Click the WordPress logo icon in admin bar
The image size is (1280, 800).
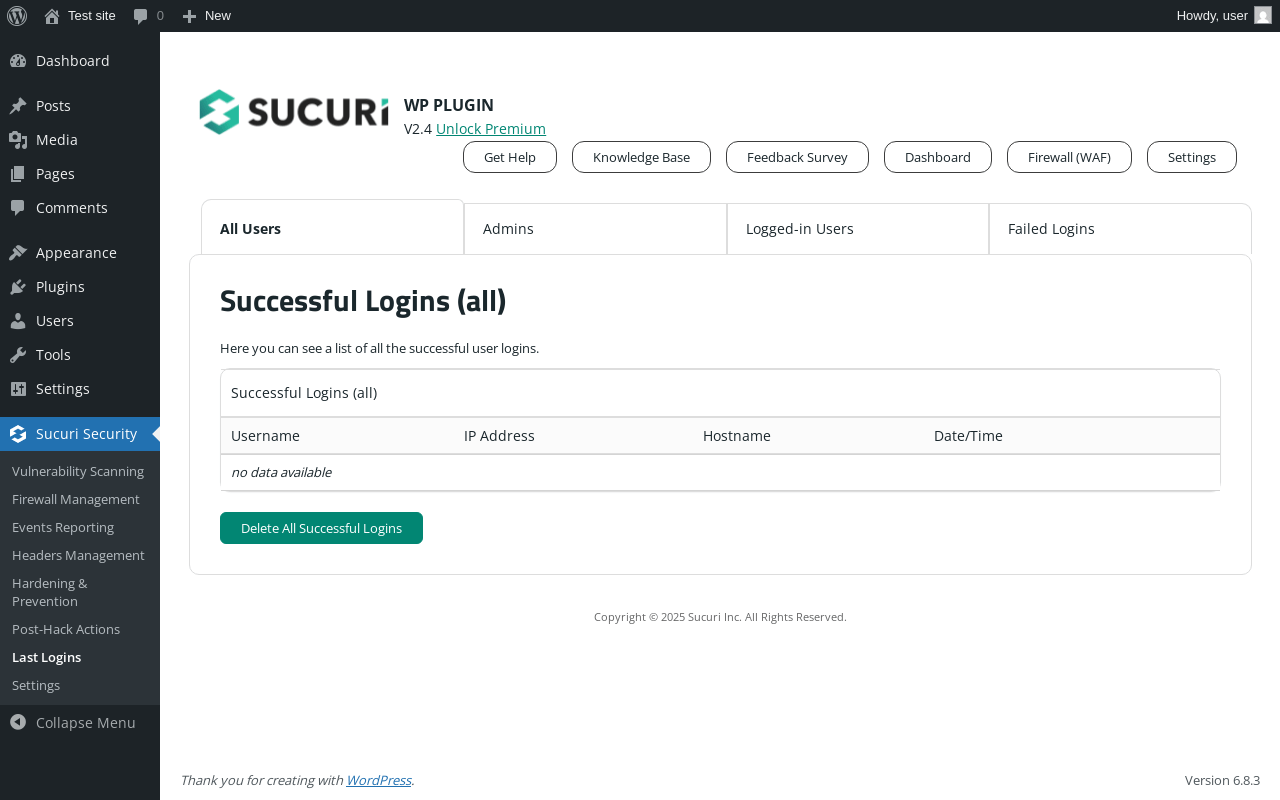[x=17, y=16]
